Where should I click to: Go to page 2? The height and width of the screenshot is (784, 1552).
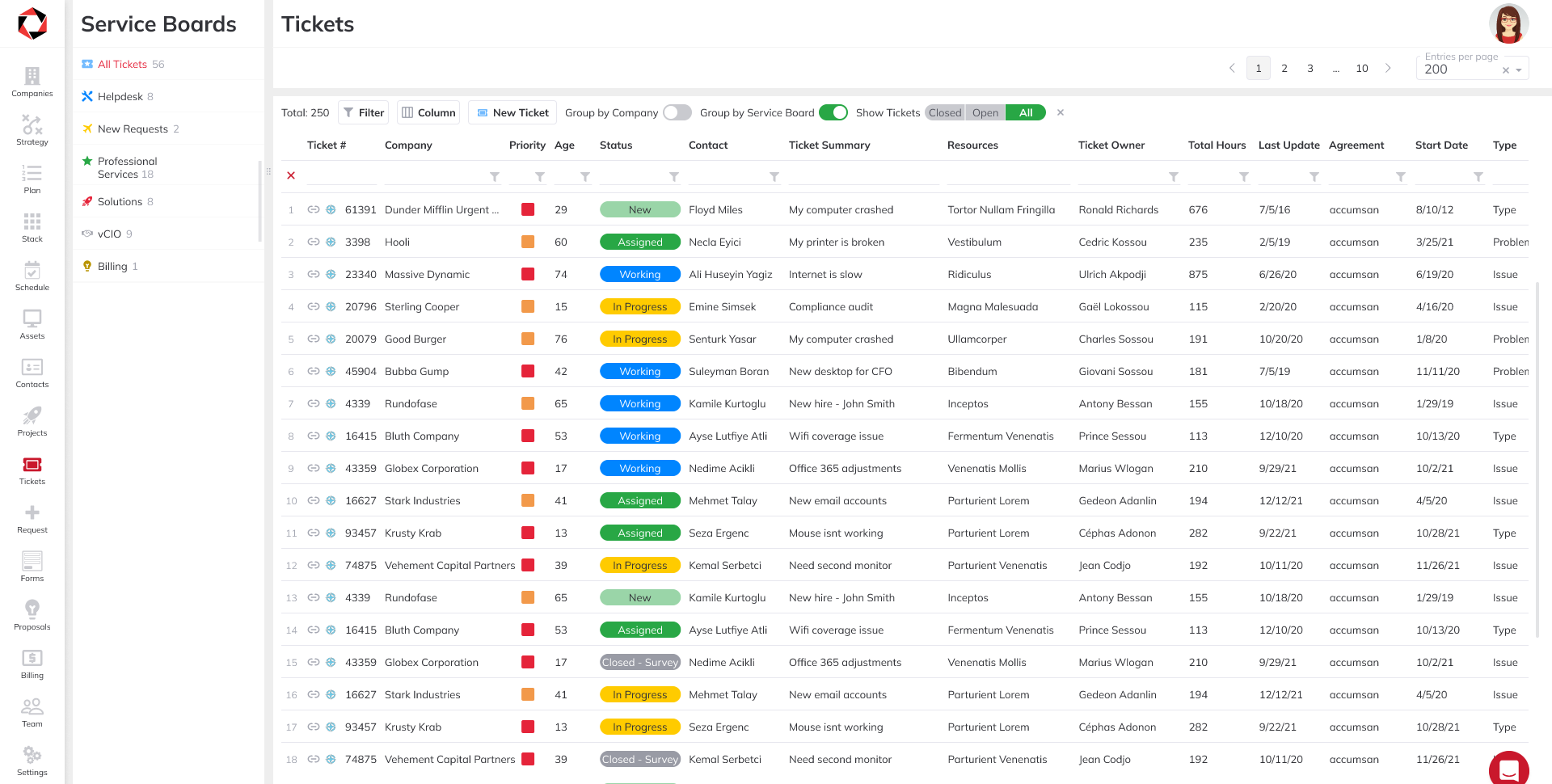coord(1284,69)
